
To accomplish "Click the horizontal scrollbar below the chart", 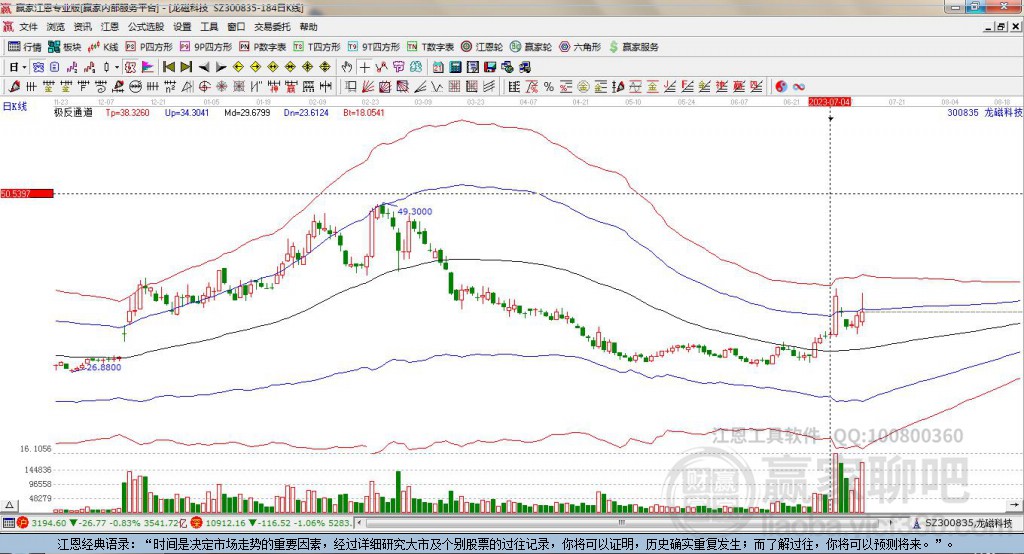I will point(600,522).
